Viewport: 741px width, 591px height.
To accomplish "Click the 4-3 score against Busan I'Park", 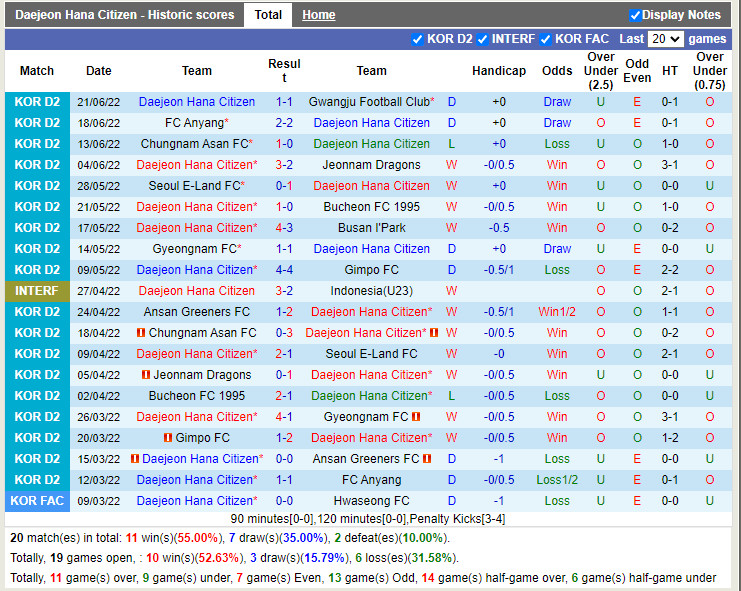I will click(x=284, y=228).
